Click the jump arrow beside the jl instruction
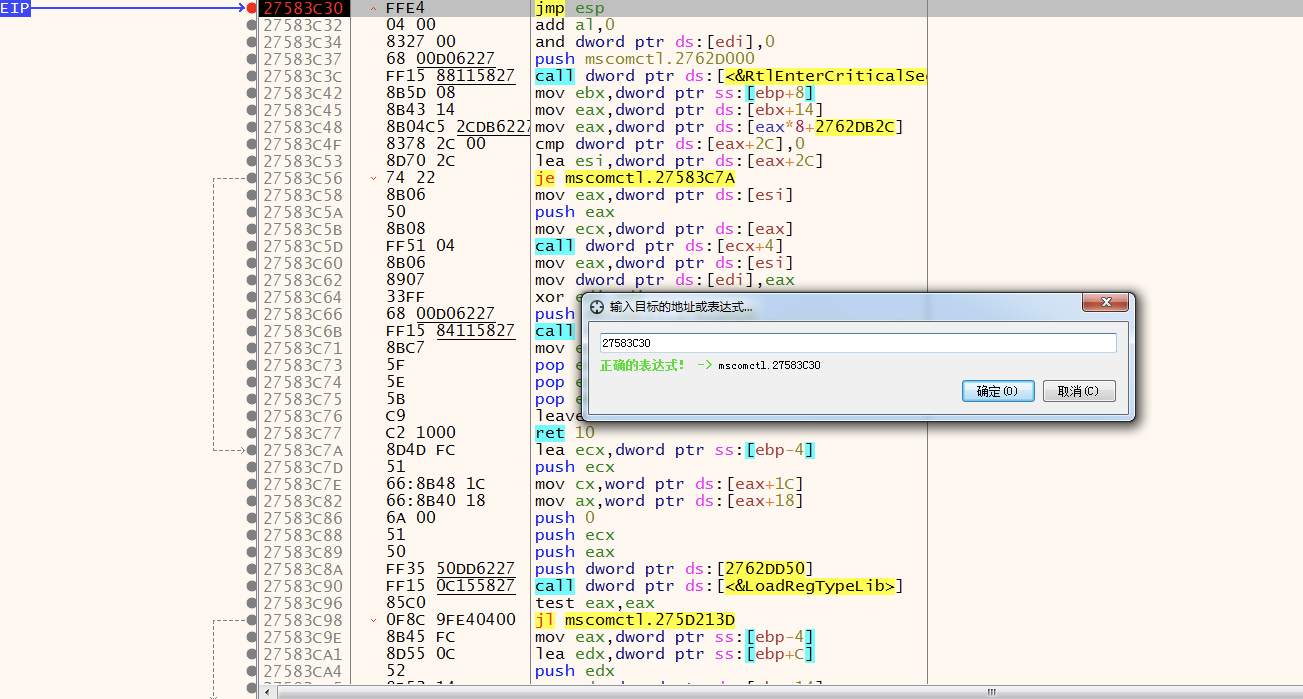1303x699 pixels. (x=374, y=620)
